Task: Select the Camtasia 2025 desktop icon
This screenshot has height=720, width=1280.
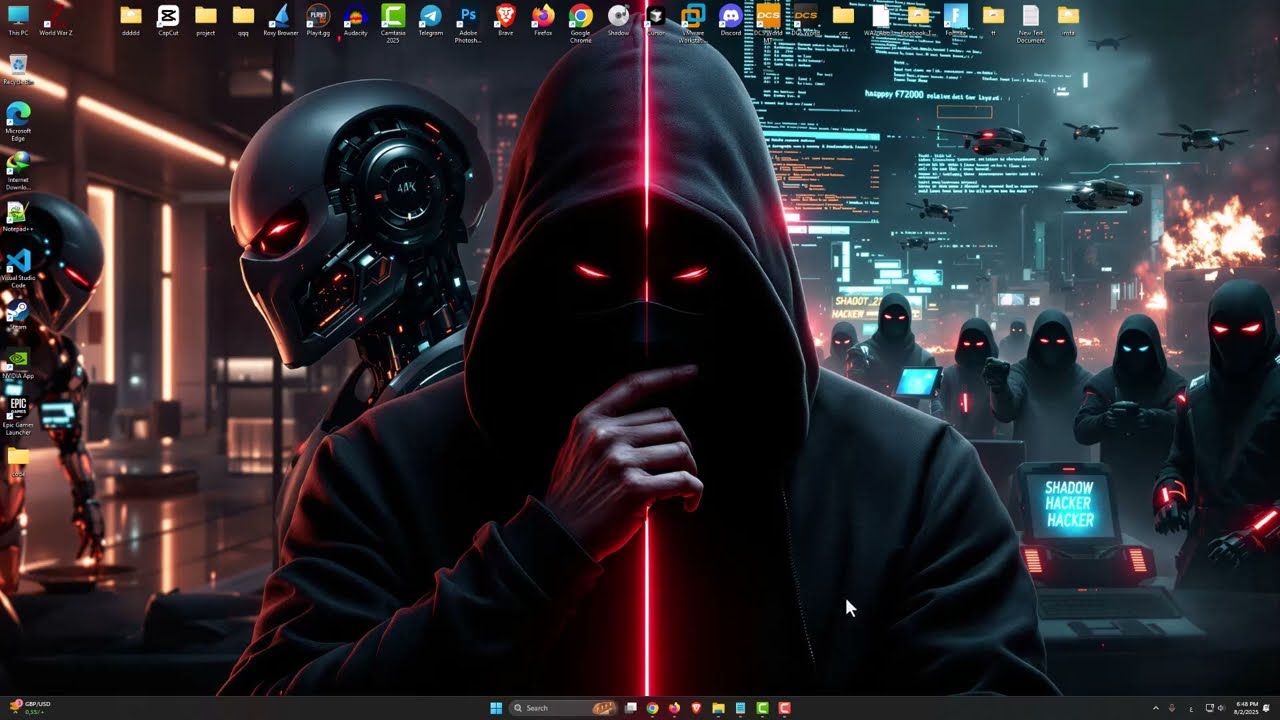Action: click(x=393, y=16)
